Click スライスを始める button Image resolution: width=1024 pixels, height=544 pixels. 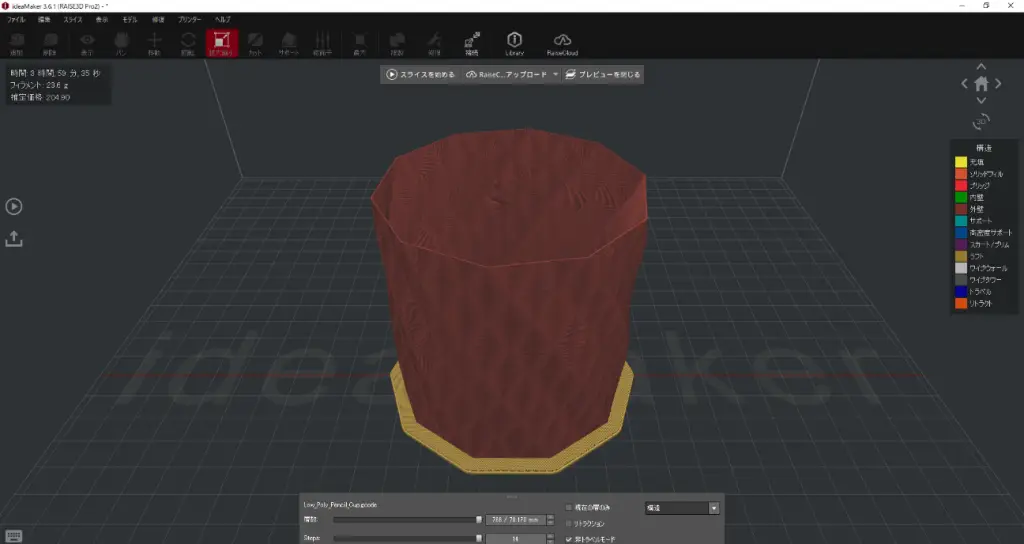coord(421,74)
